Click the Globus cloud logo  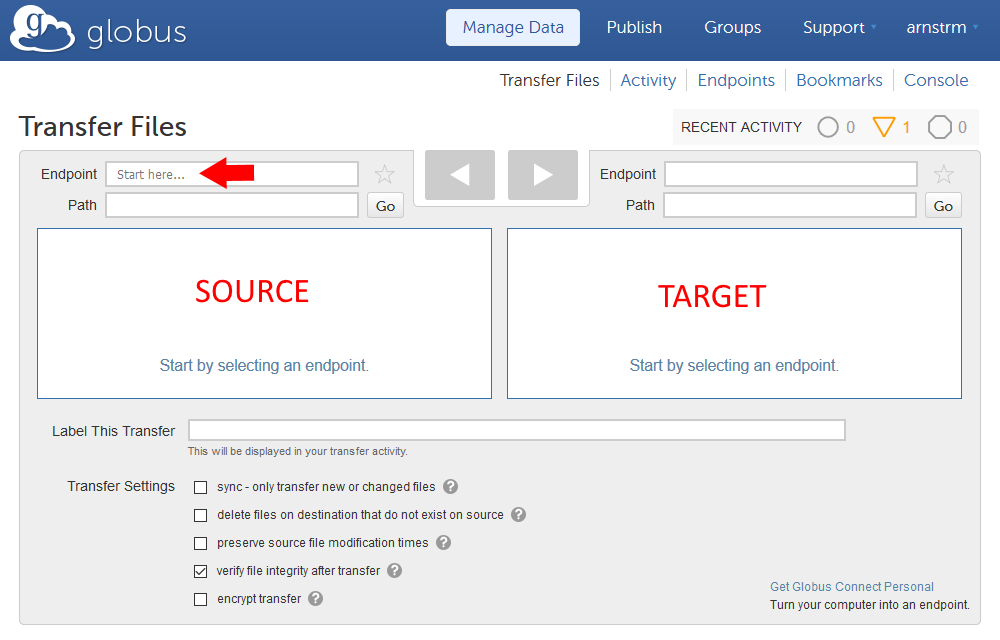coord(42,29)
